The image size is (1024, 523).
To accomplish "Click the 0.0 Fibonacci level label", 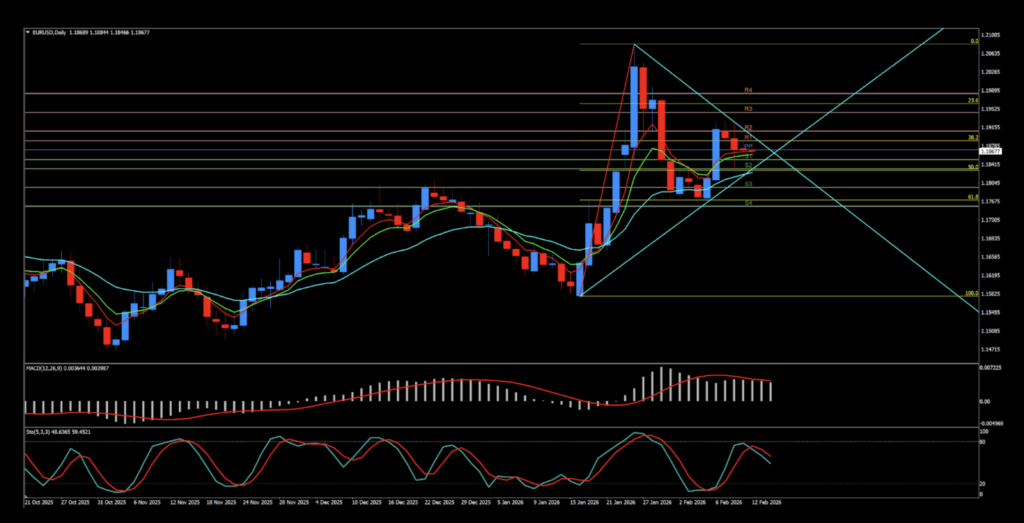I will tap(973, 42).
